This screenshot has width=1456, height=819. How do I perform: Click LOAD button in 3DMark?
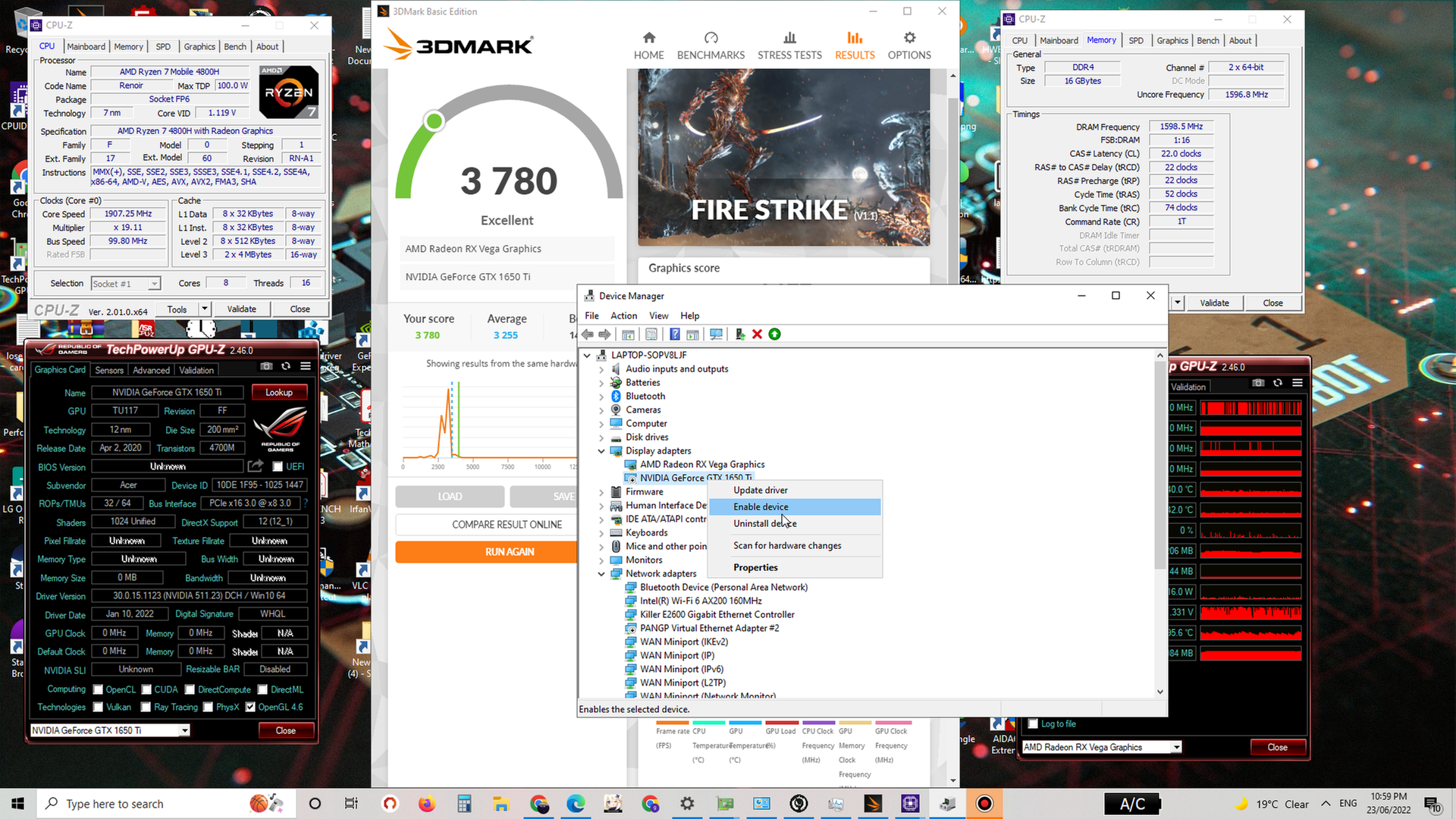click(x=450, y=497)
